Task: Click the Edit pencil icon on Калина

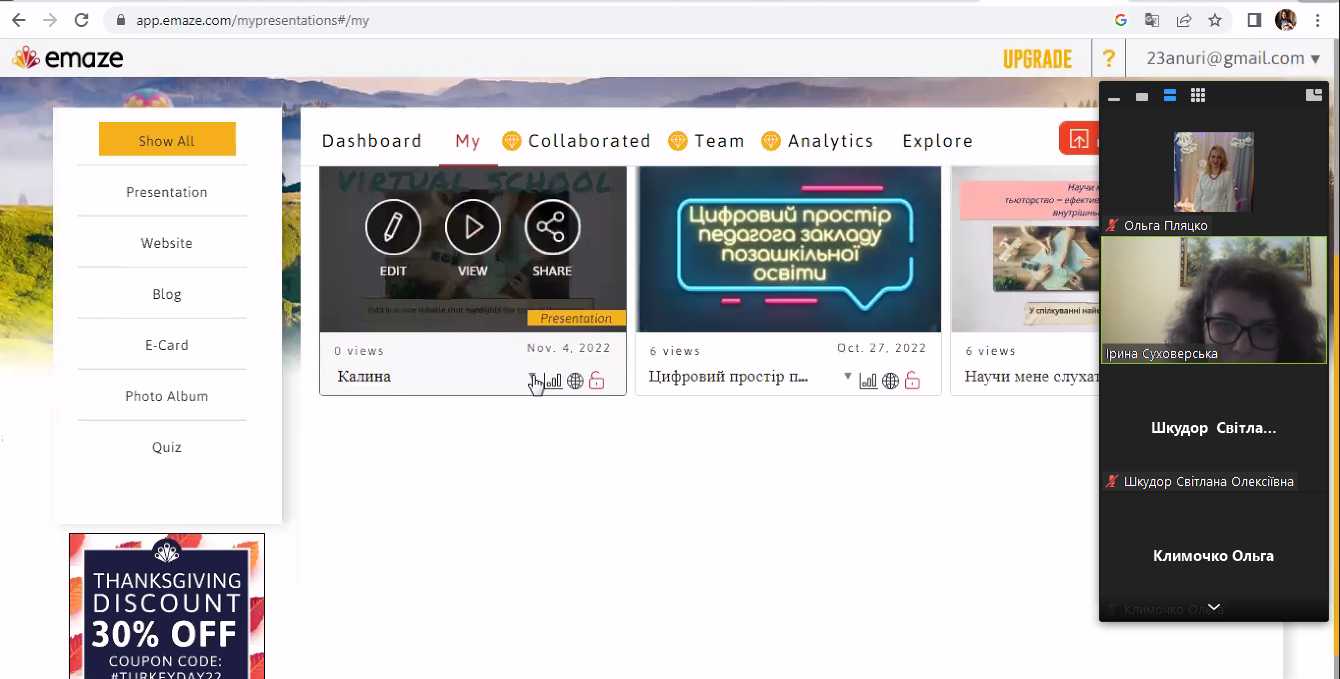Action: point(393,227)
